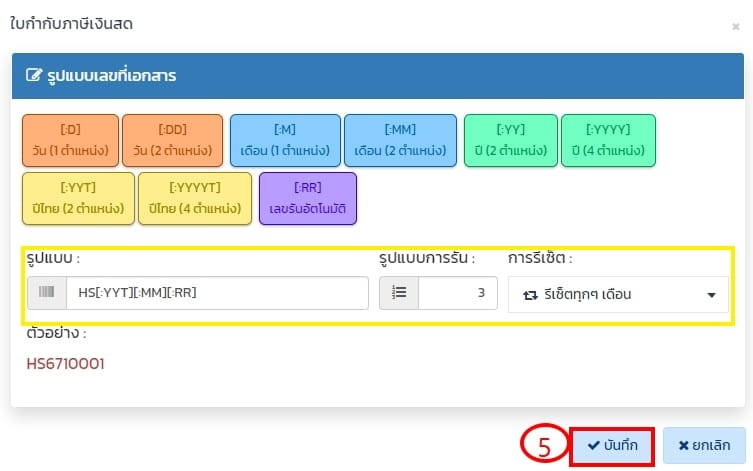This screenshot has width=753, height=471.
Task: Insert the [:D] one-digit day token
Action: pos(71,140)
